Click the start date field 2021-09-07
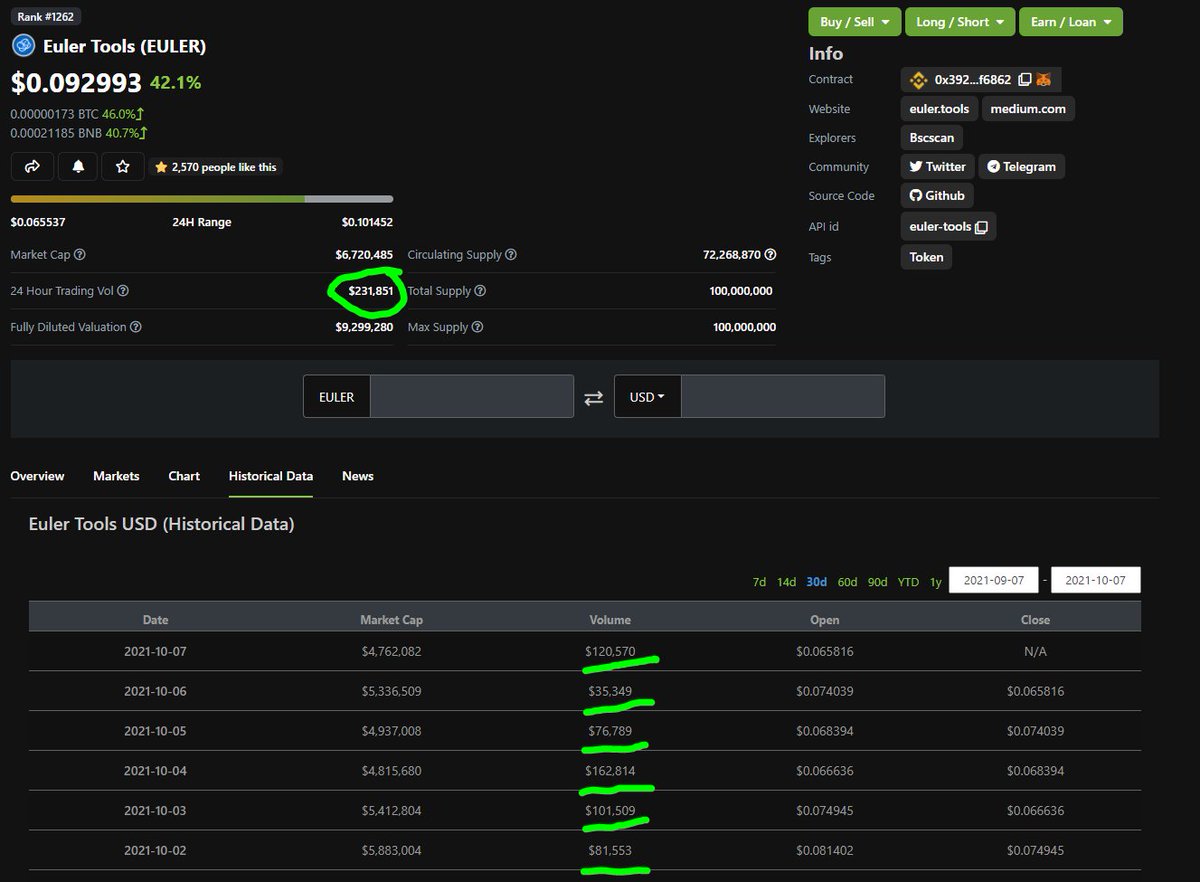1200x882 pixels. click(x=993, y=580)
